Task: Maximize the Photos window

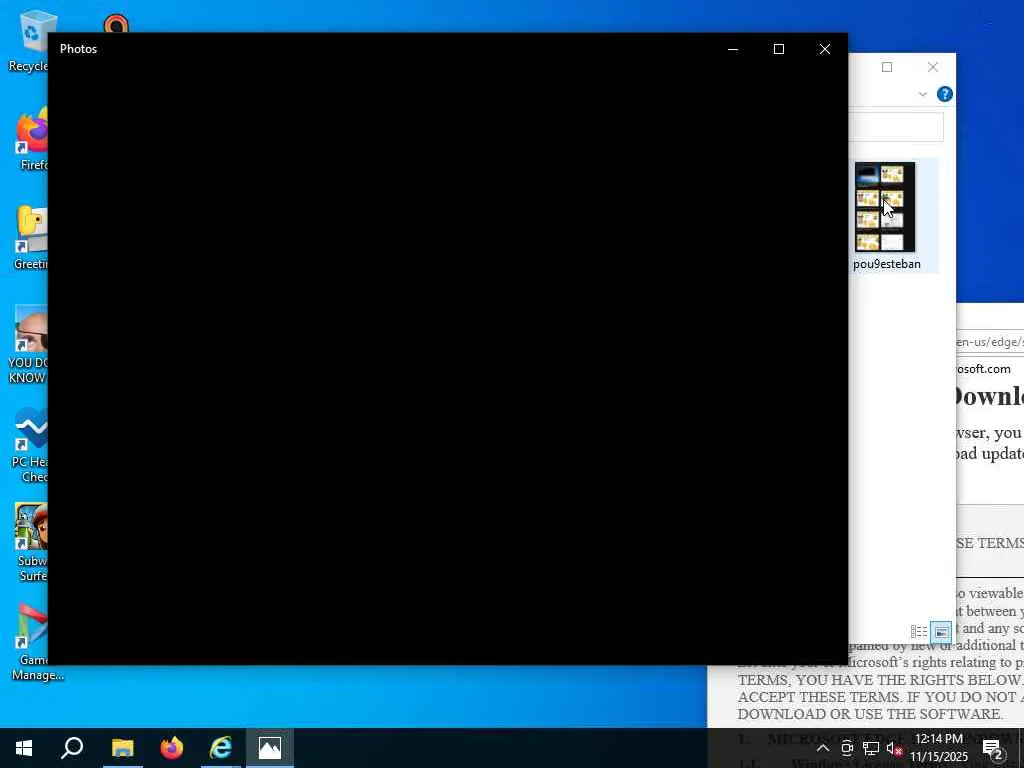Action: coord(778,49)
